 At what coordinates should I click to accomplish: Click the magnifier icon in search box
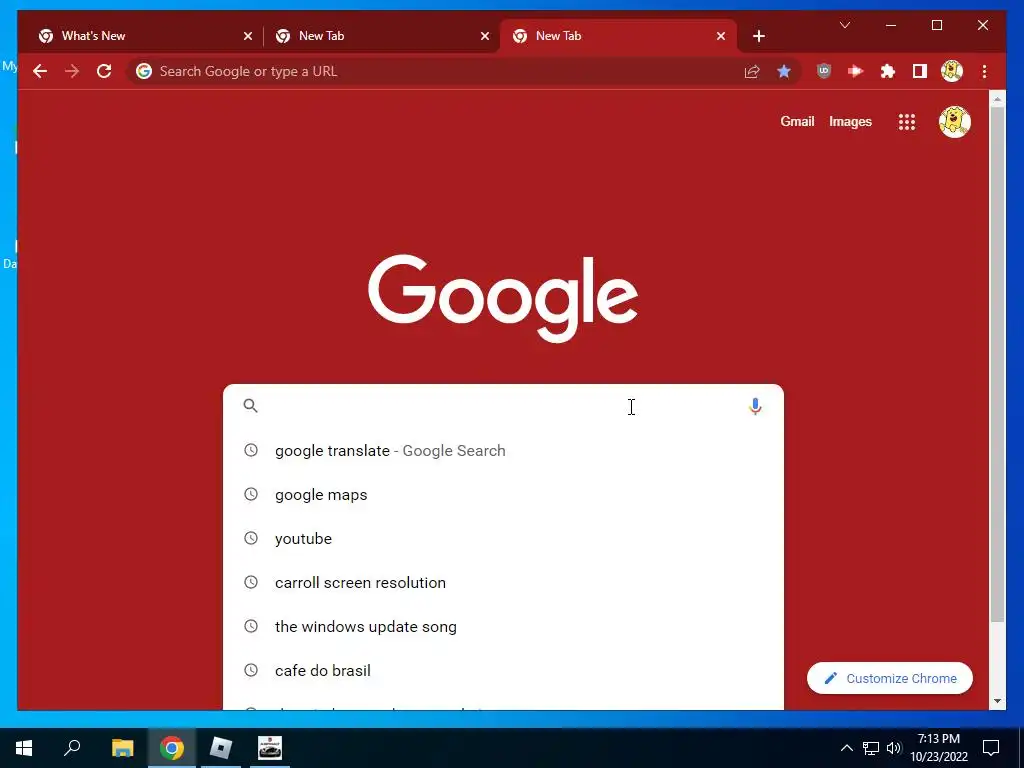point(251,406)
